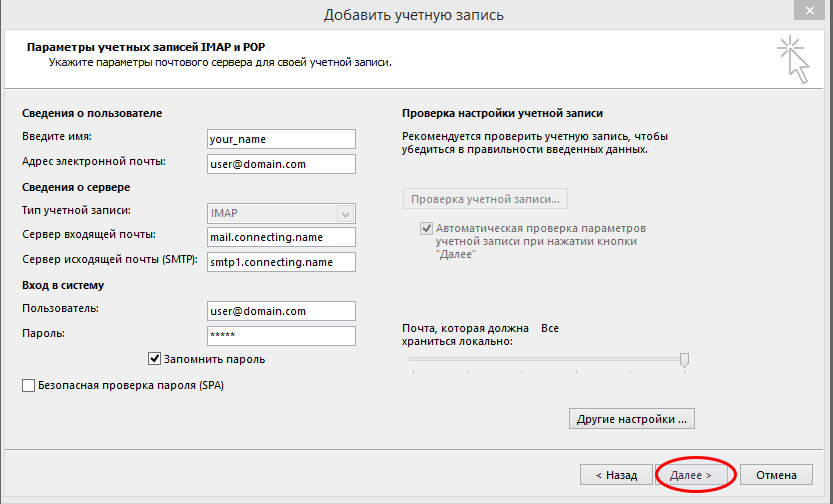833x504 pixels.
Task: Open Другие настройки (More Settings) dialog
Action: click(632, 418)
